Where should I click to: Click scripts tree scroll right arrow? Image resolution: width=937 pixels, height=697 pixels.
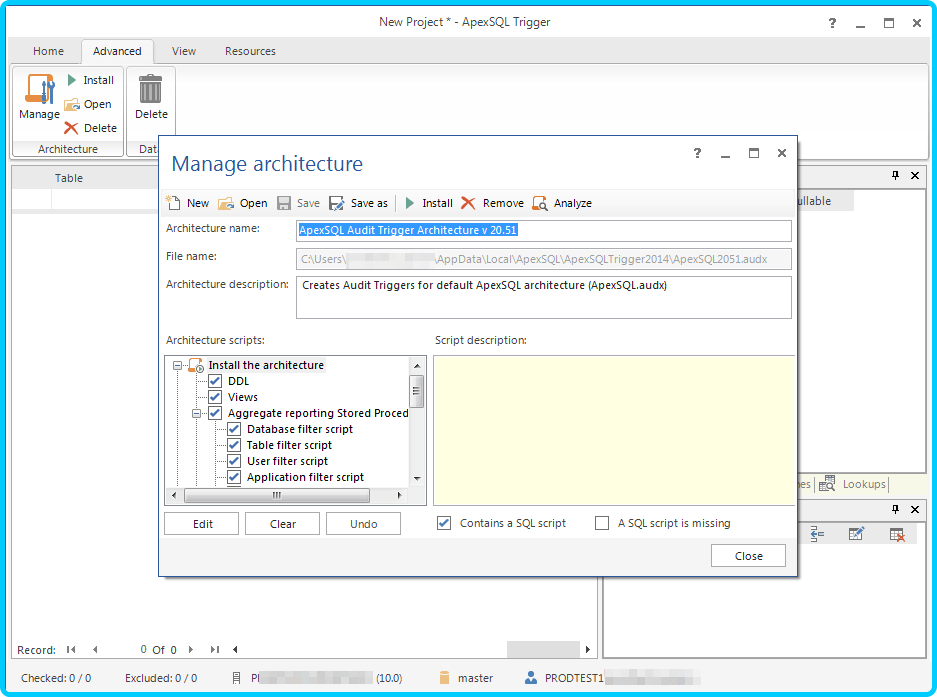click(399, 495)
